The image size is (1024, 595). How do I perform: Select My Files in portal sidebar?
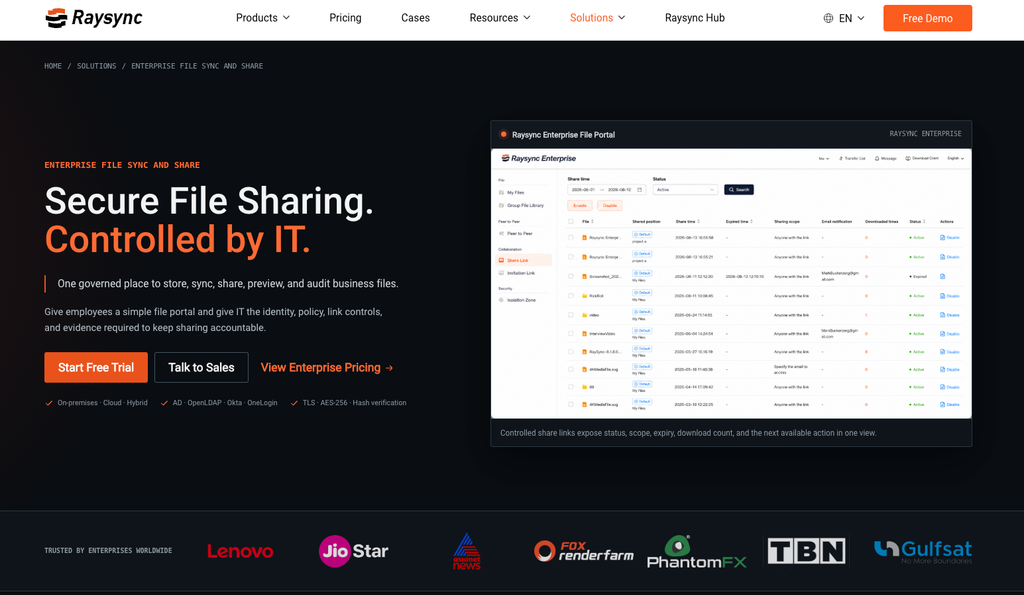tap(511, 193)
